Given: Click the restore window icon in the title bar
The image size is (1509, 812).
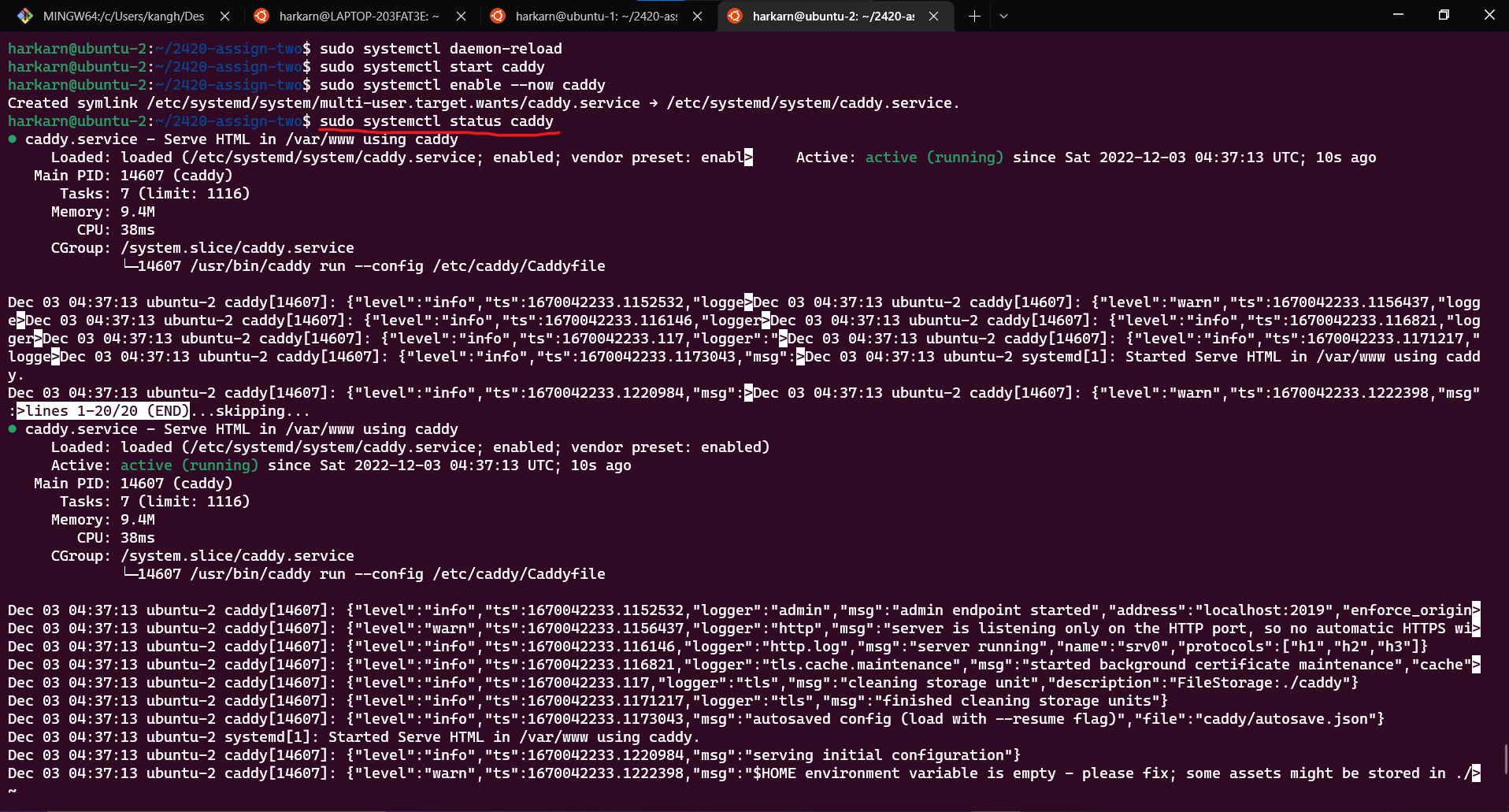Looking at the screenshot, I should click(1444, 14).
